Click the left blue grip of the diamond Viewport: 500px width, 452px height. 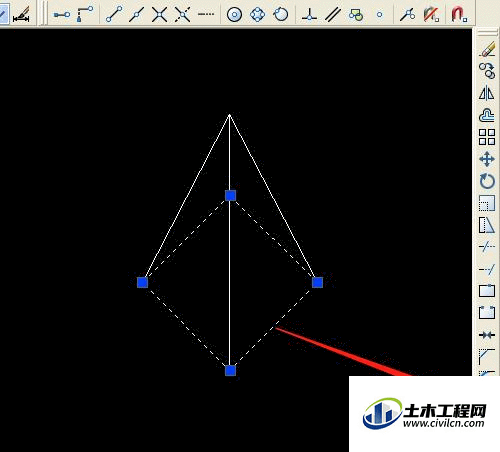pos(142,282)
